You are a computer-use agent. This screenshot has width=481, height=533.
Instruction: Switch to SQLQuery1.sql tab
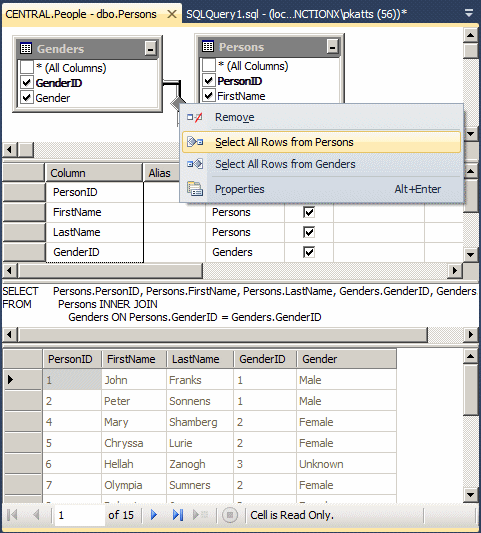(x=296, y=14)
